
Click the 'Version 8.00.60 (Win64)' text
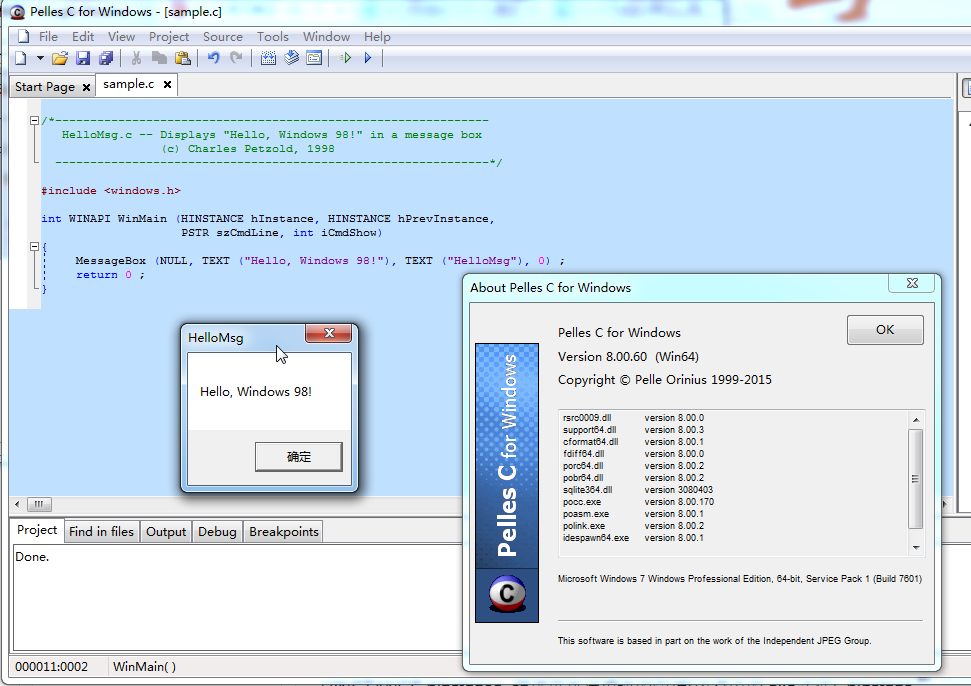click(628, 357)
